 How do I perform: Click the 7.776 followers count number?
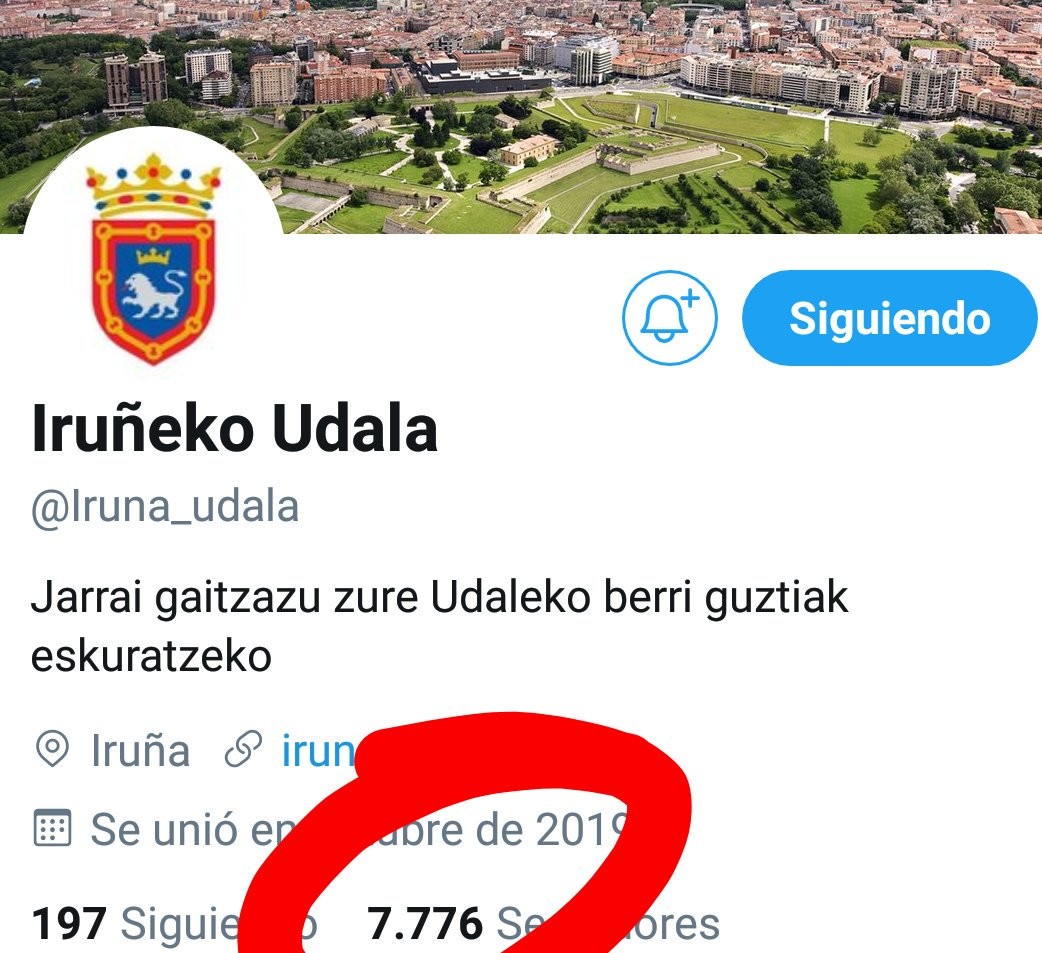click(x=425, y=924)
